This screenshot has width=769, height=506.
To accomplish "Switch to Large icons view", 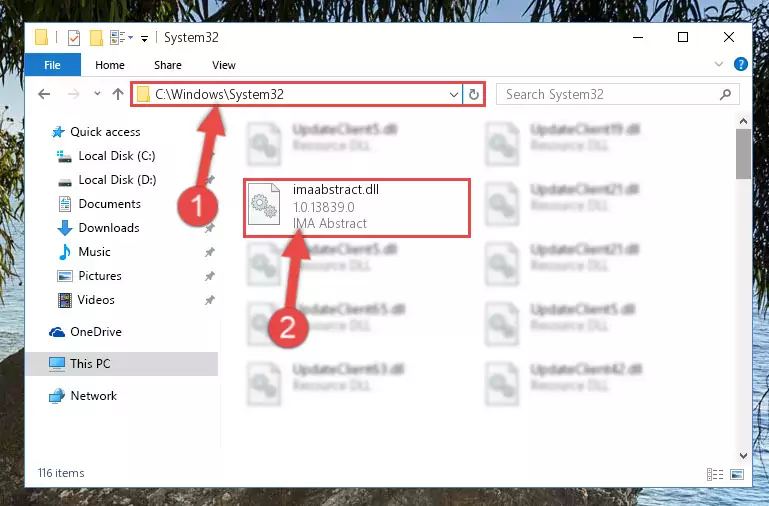I will (x=737, y=474).
